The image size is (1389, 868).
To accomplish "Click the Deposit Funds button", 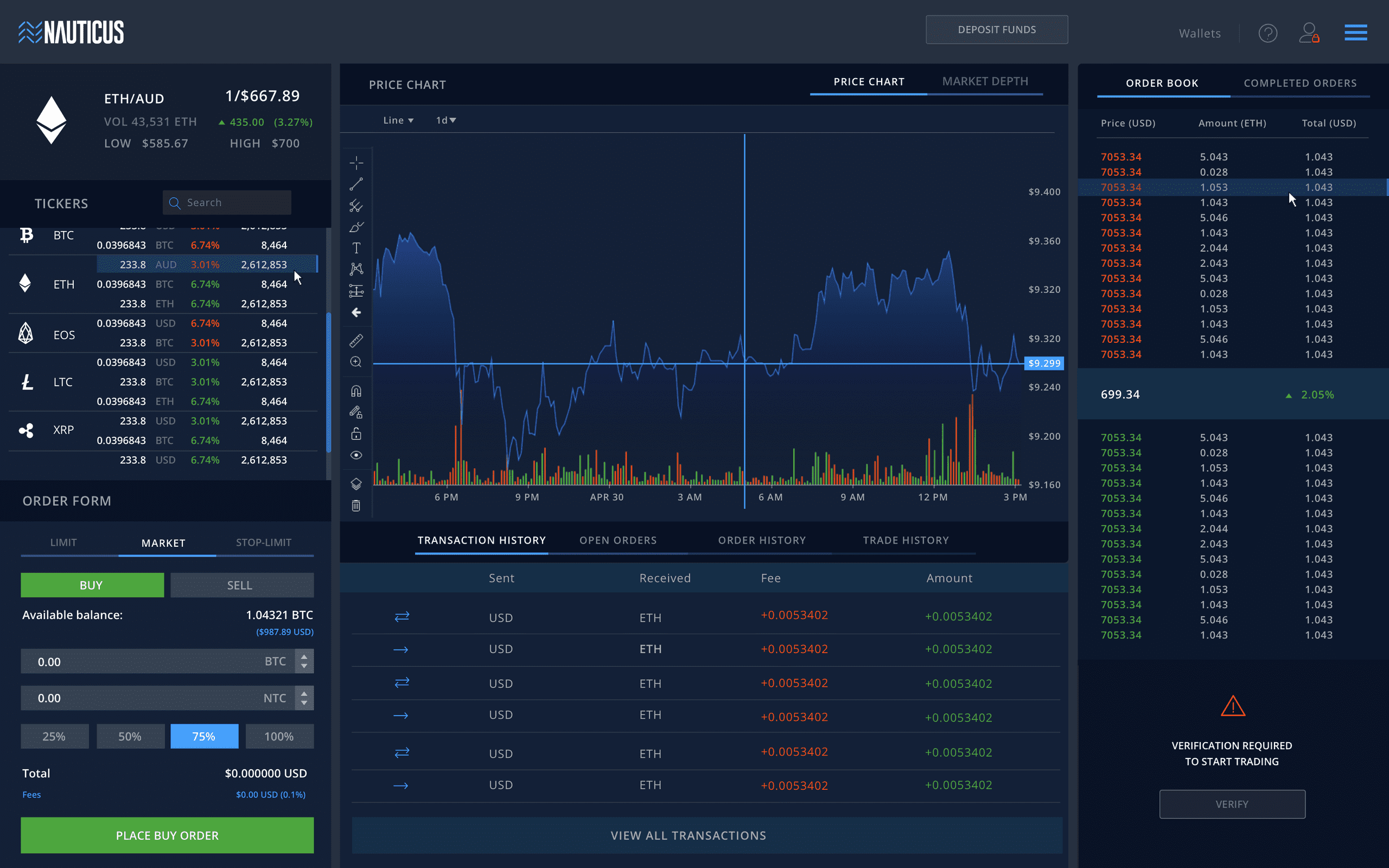I will click(x=996, y=30).
